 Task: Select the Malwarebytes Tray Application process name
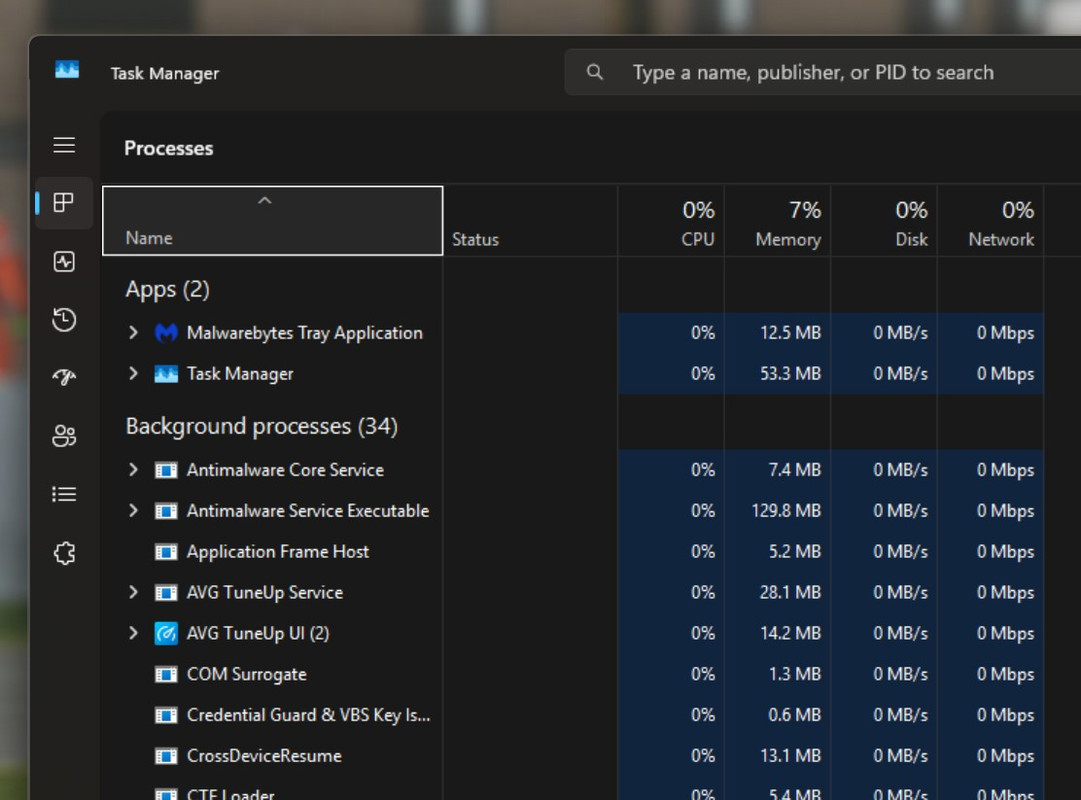click(x=305, y=333)
